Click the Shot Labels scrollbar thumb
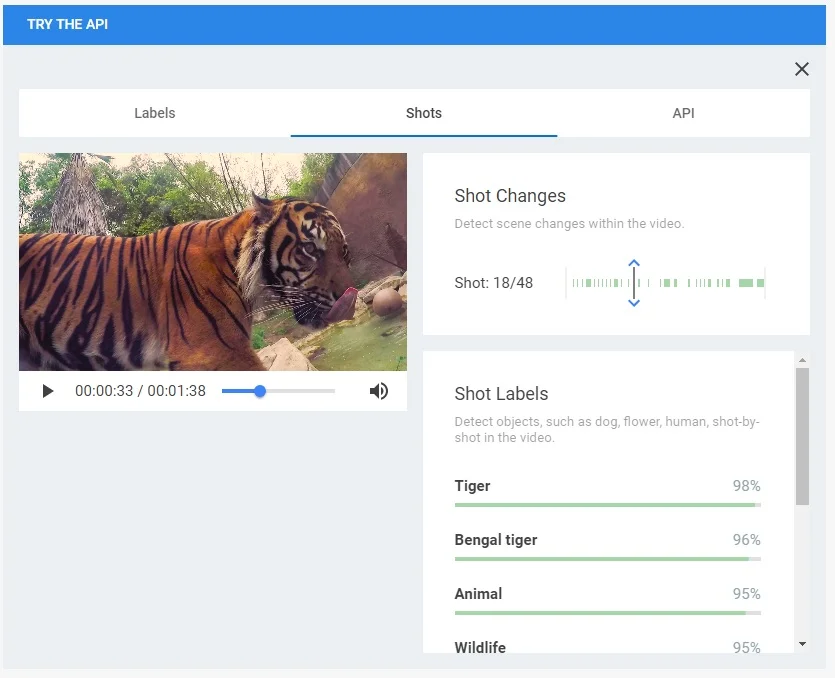 pyautogui.click(x=803, y=436)
